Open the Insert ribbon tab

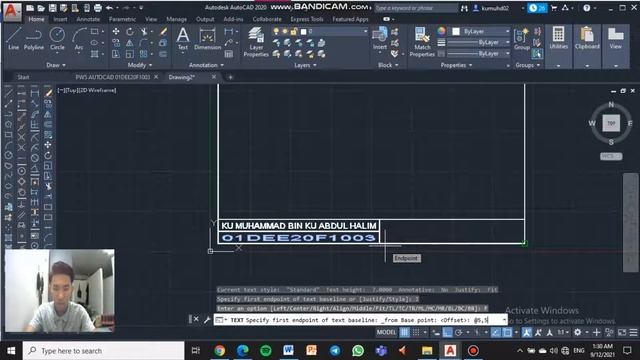(x=60, y=19)
